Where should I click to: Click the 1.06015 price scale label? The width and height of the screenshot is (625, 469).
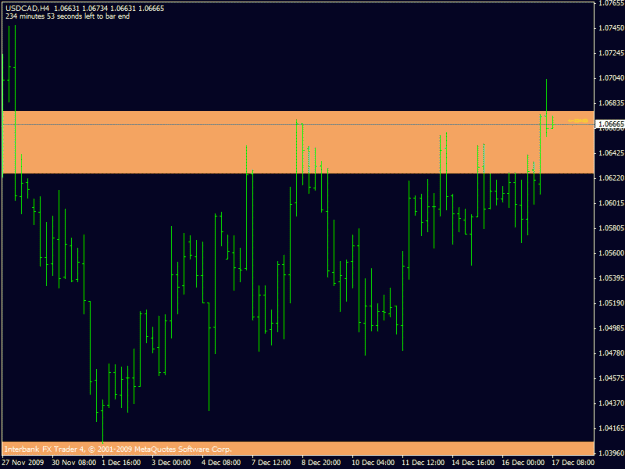(x=611, y=203)
